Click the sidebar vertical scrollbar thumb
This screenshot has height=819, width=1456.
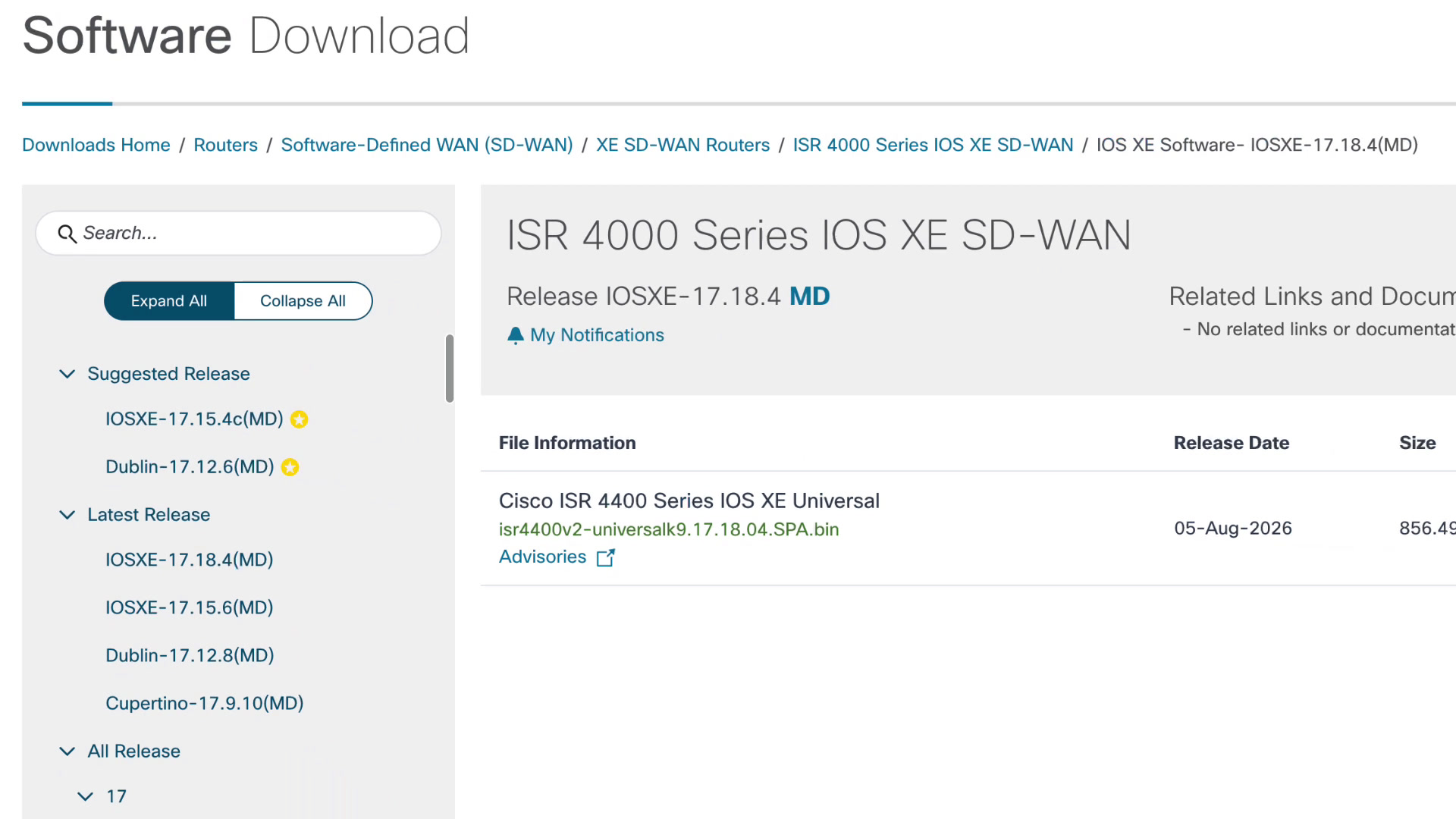pyautogui.click(x=450, y=369)
